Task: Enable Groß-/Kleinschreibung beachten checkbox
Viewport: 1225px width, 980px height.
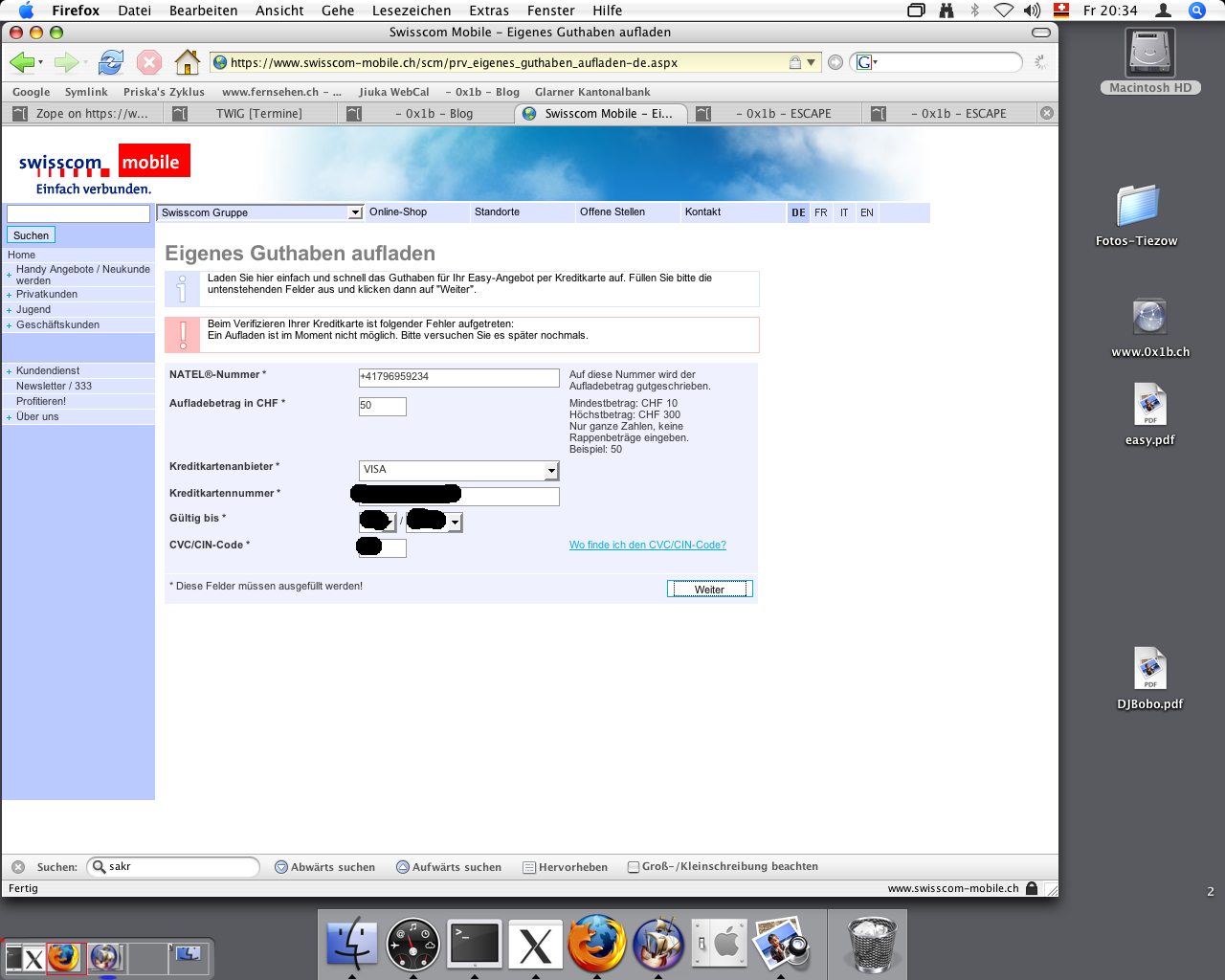Action: pos(633,867)
